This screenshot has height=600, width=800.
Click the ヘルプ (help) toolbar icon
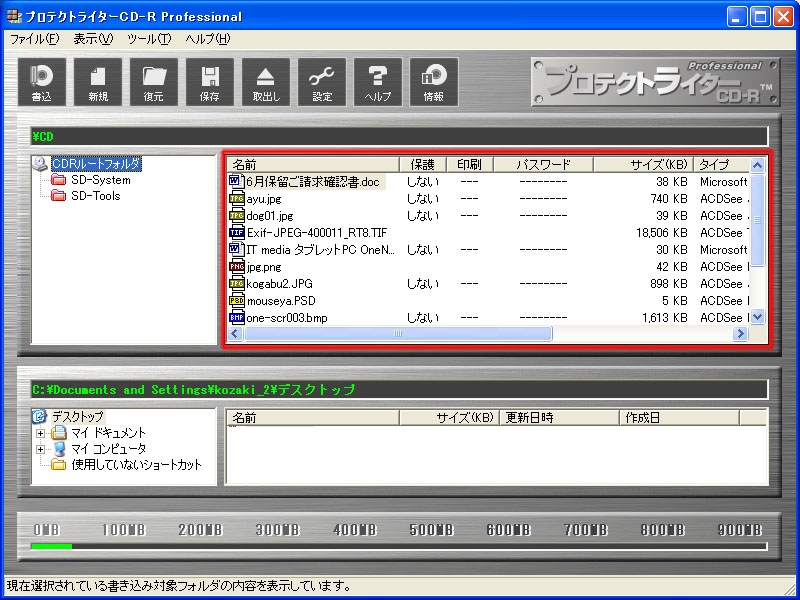[378, 82]
